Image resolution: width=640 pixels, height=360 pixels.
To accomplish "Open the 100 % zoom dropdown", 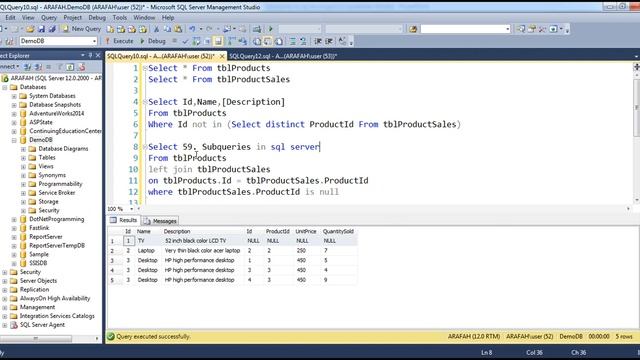I will point(131,209).
